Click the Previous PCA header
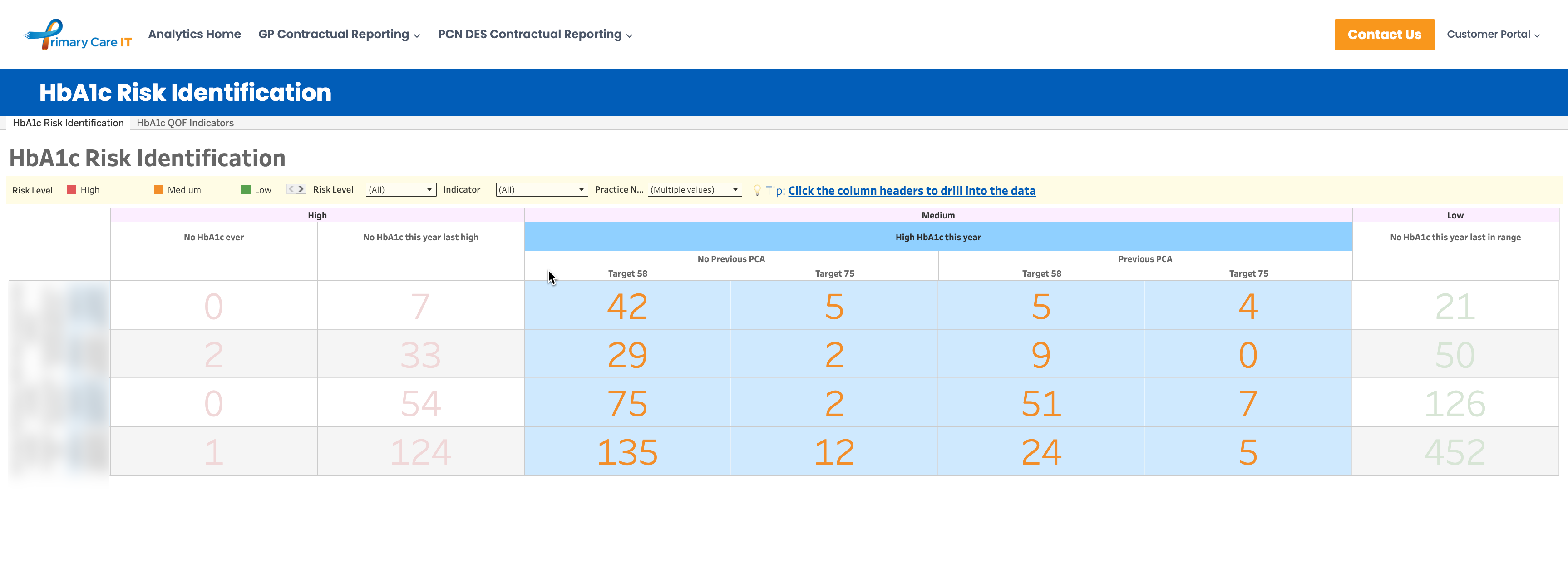The image size is (1568, 575). (x=1145, y=259)
